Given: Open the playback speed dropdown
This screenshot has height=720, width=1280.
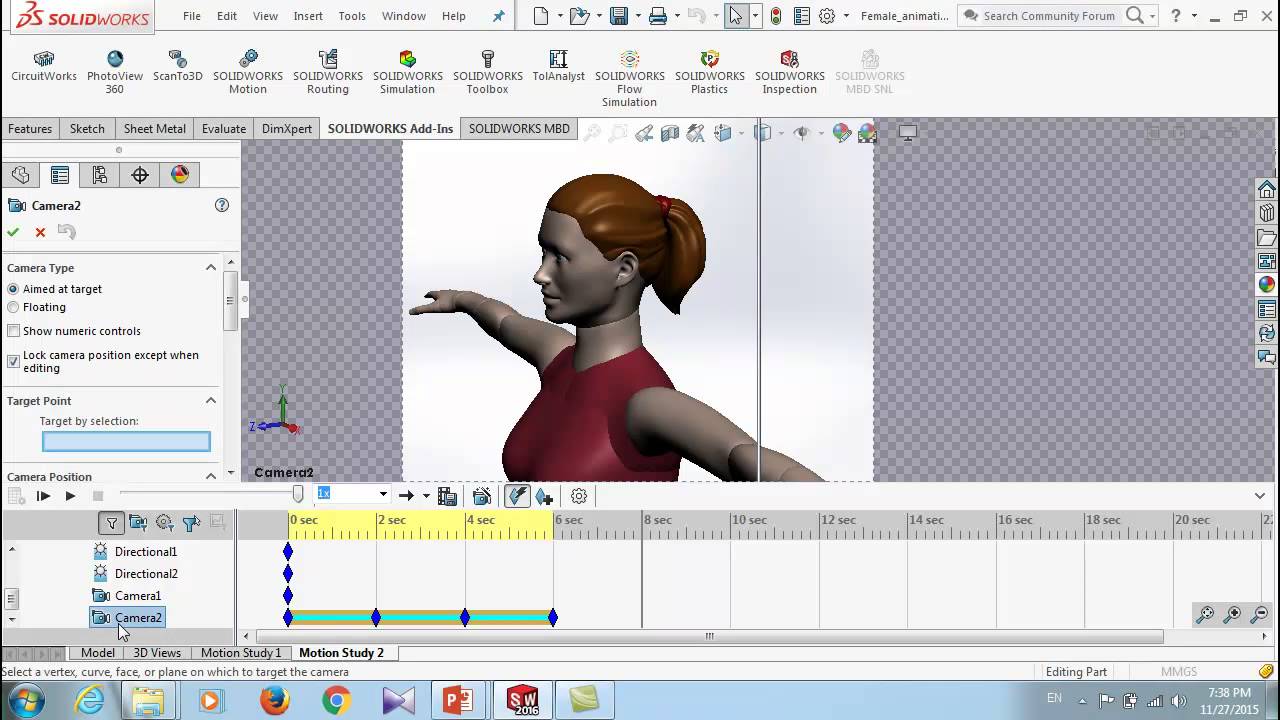Looking at the screenshot, I should [x=382, y=494].
